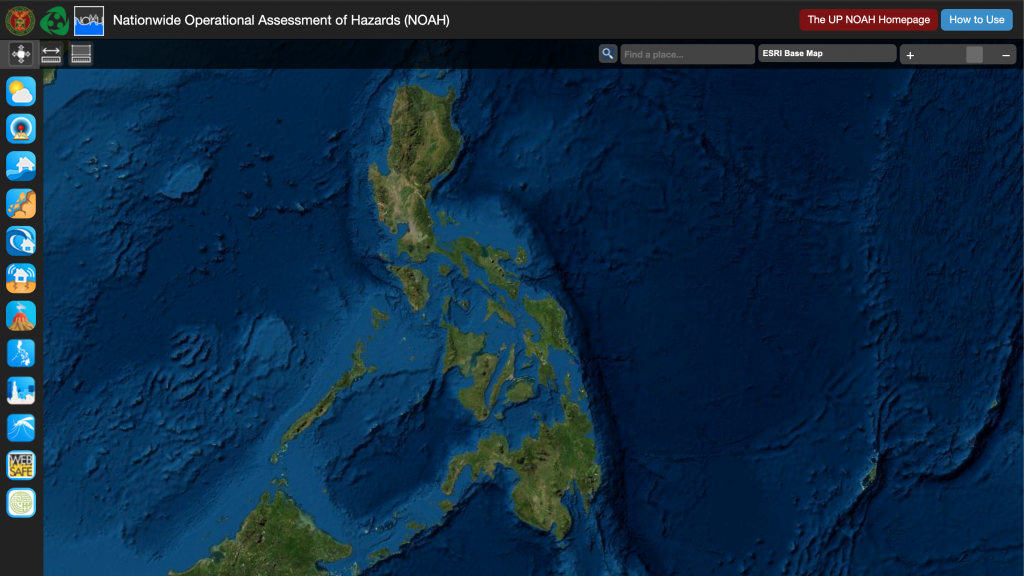Image resolution: width=1024 pixels, height=576 pixels.
Task: Click the Find a place search field
Action: click(x=687, y=54)
